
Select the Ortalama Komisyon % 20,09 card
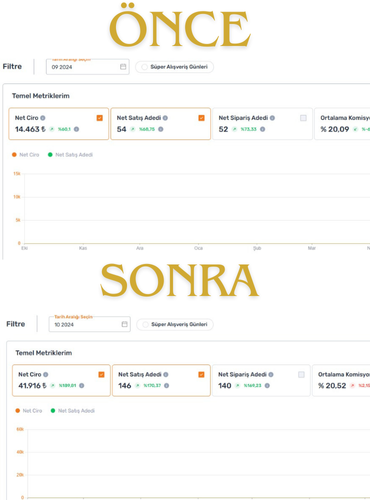pos(342,124)
